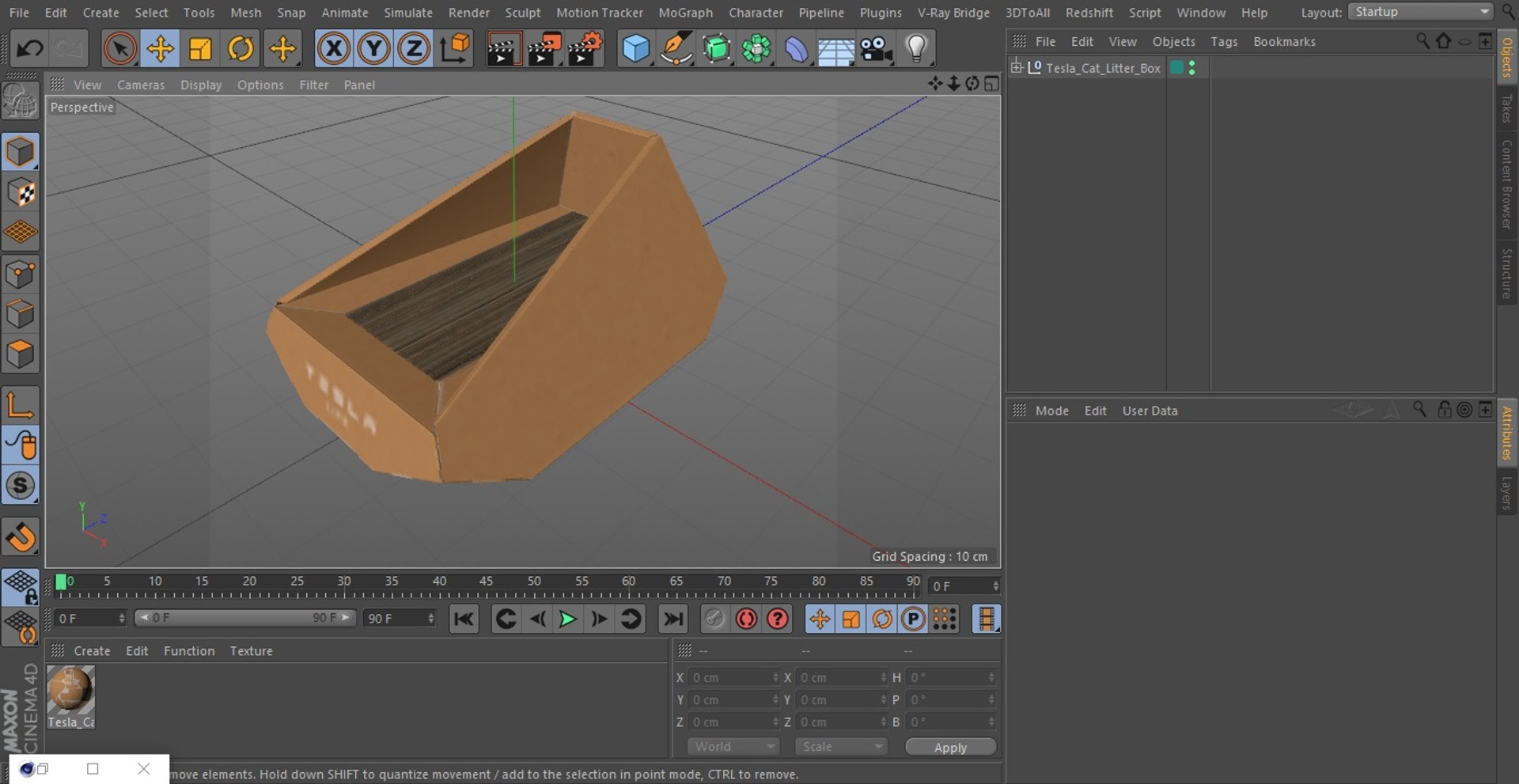1519x784 pixels.
Task: Click the Undo arrow icon
Action: (x=30, y=49)
